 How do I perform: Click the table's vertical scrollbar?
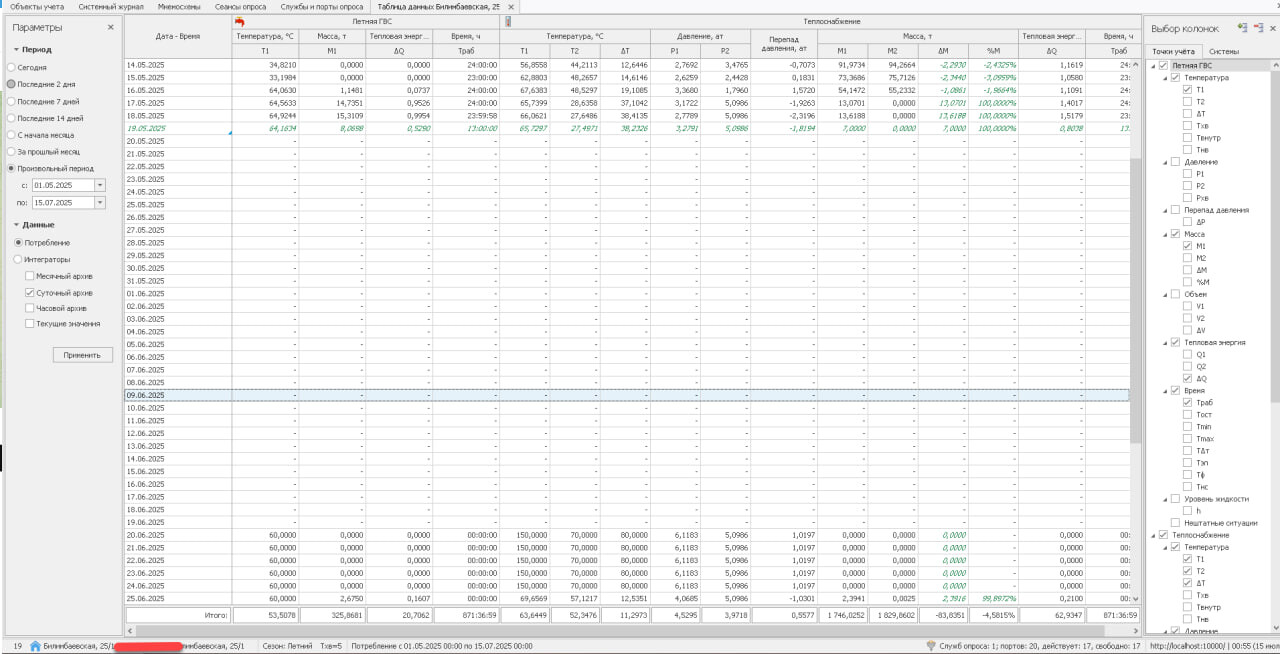1134,300
